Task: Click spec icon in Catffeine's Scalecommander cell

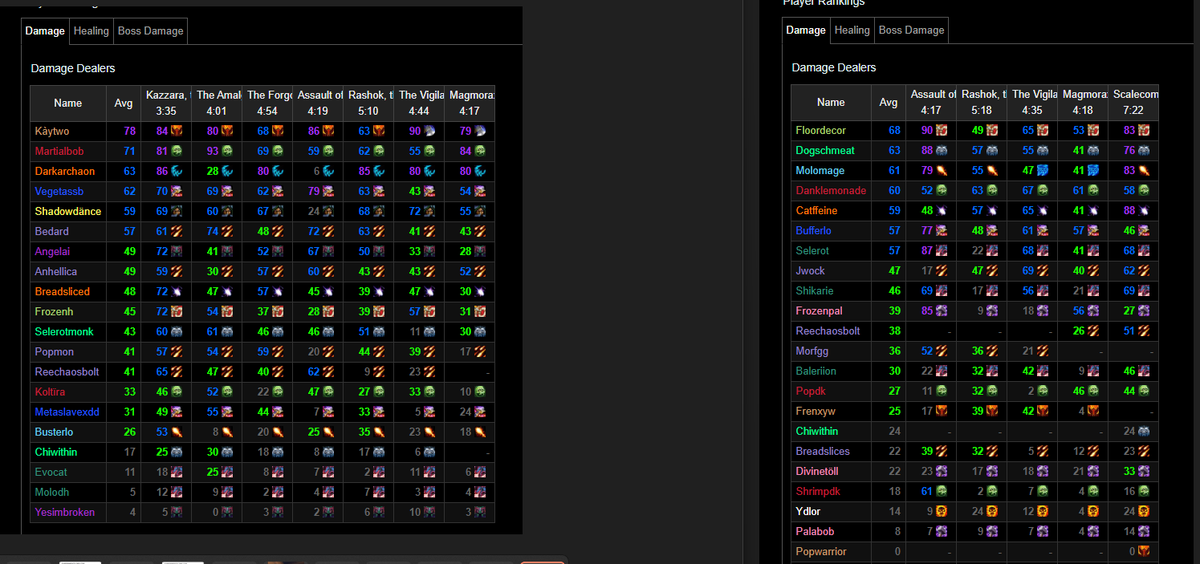Action: tap(1144, 211)
